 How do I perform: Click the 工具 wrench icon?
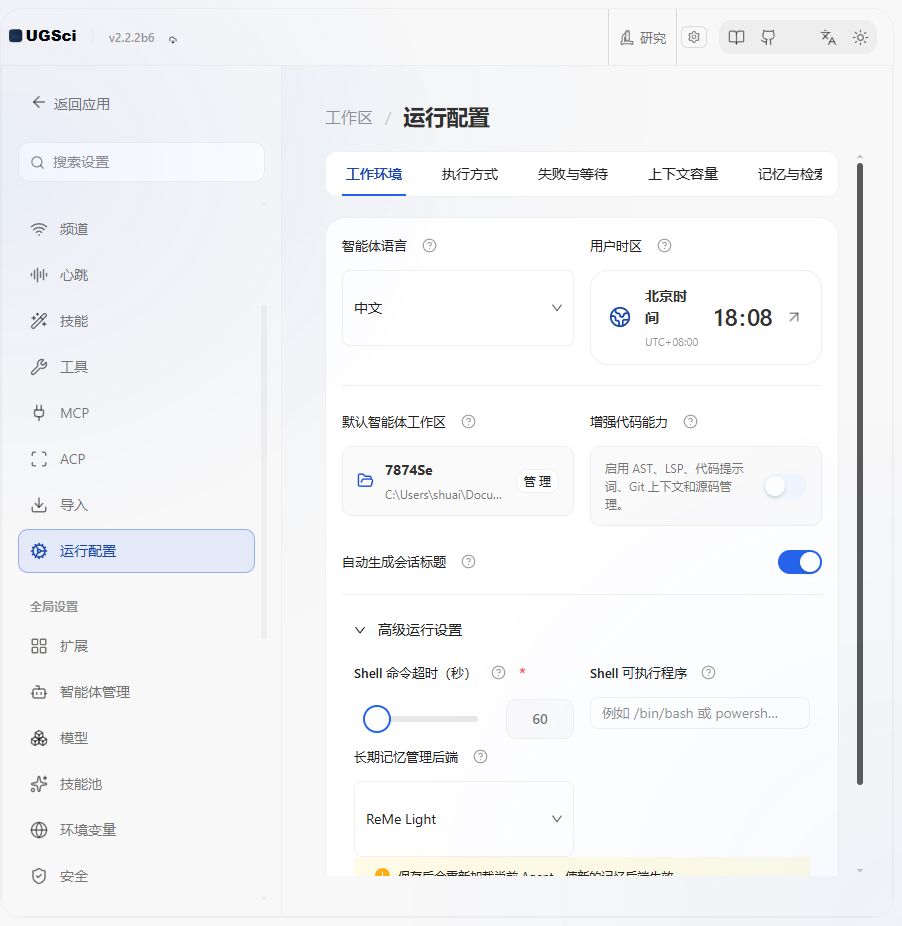pyautogui.click(x=39, y=367)
